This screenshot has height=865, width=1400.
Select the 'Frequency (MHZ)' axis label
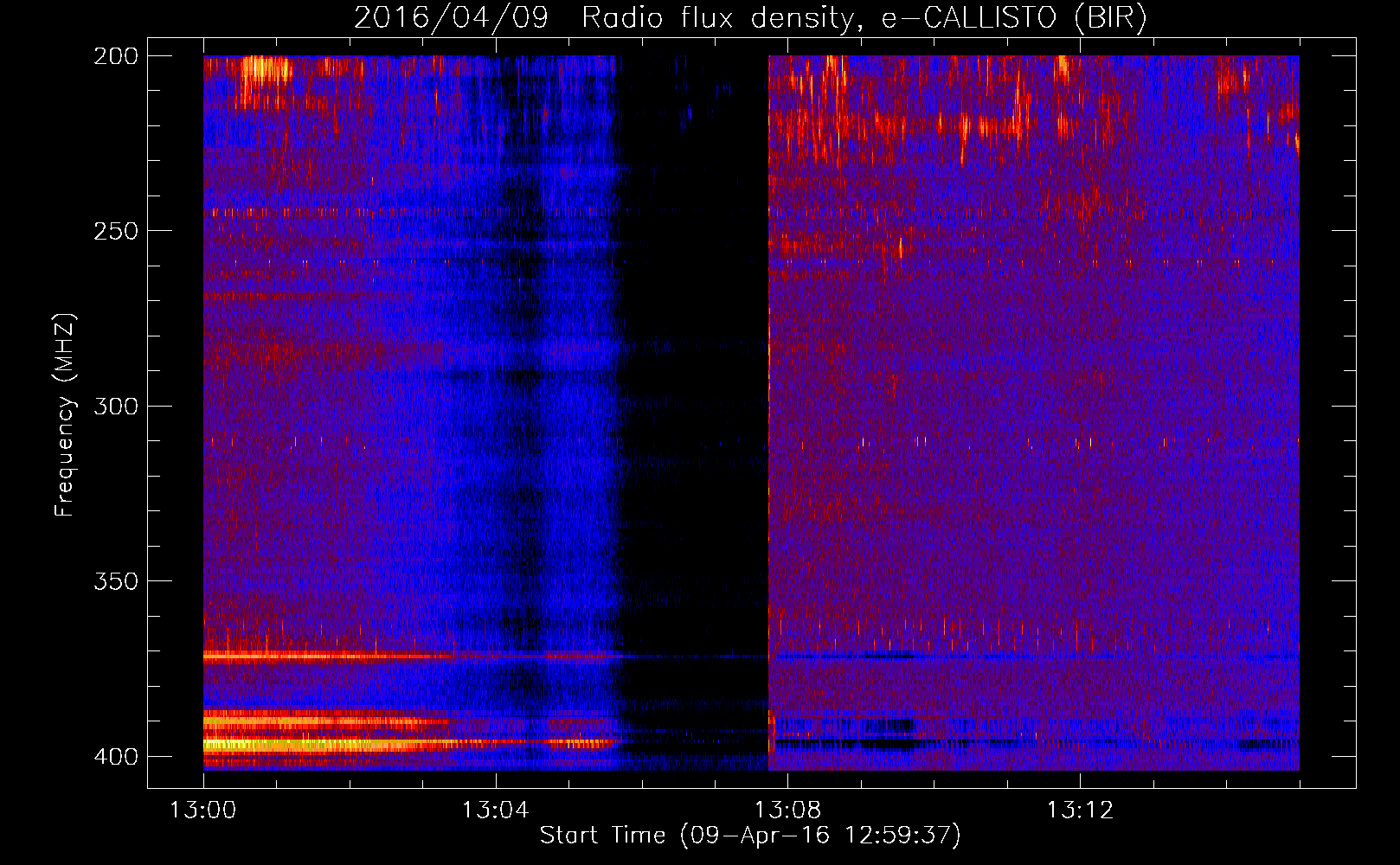pos(65,414)
